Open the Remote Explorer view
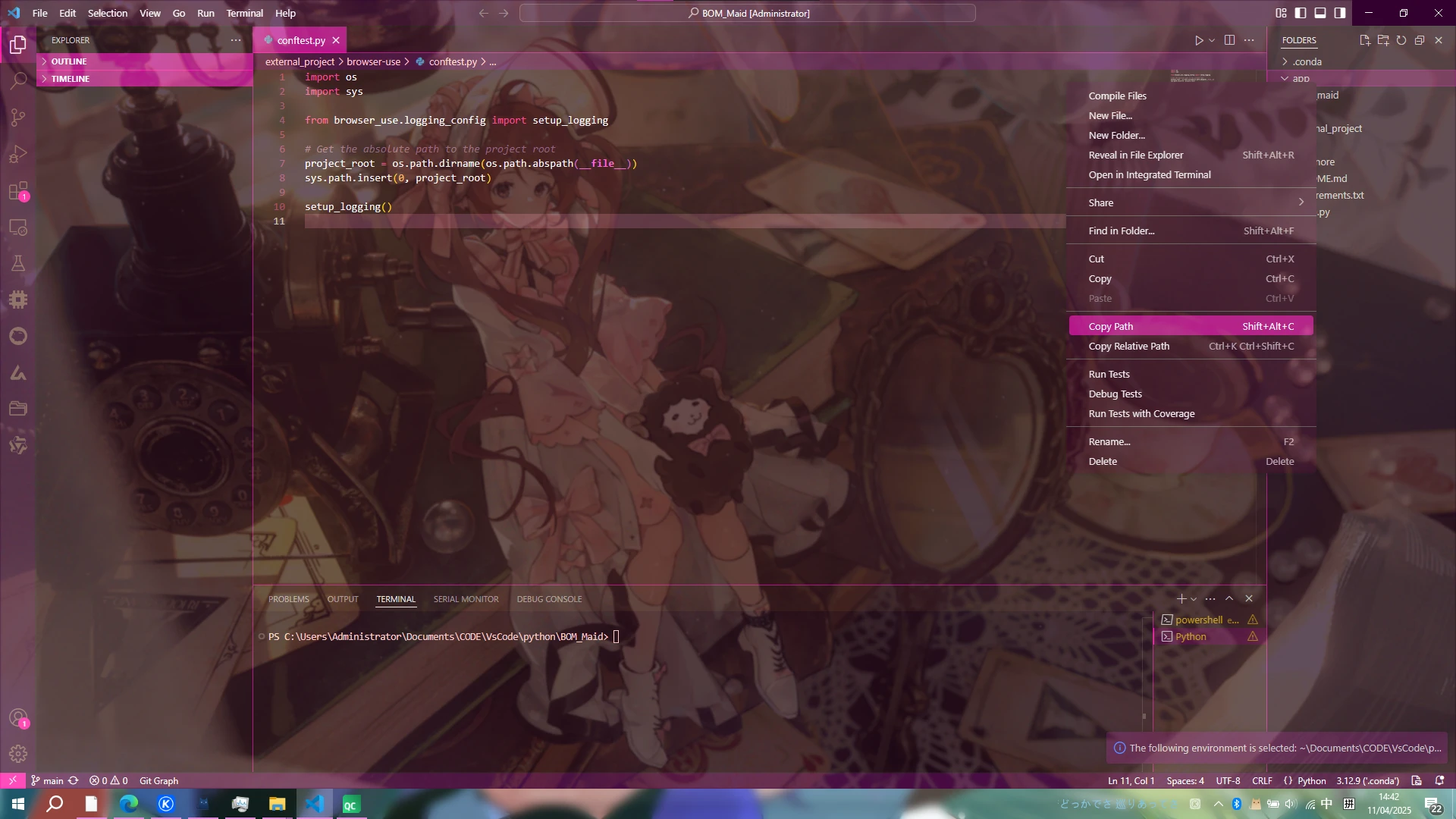This screenshot has width=1456, height=819. coord(18,227)
